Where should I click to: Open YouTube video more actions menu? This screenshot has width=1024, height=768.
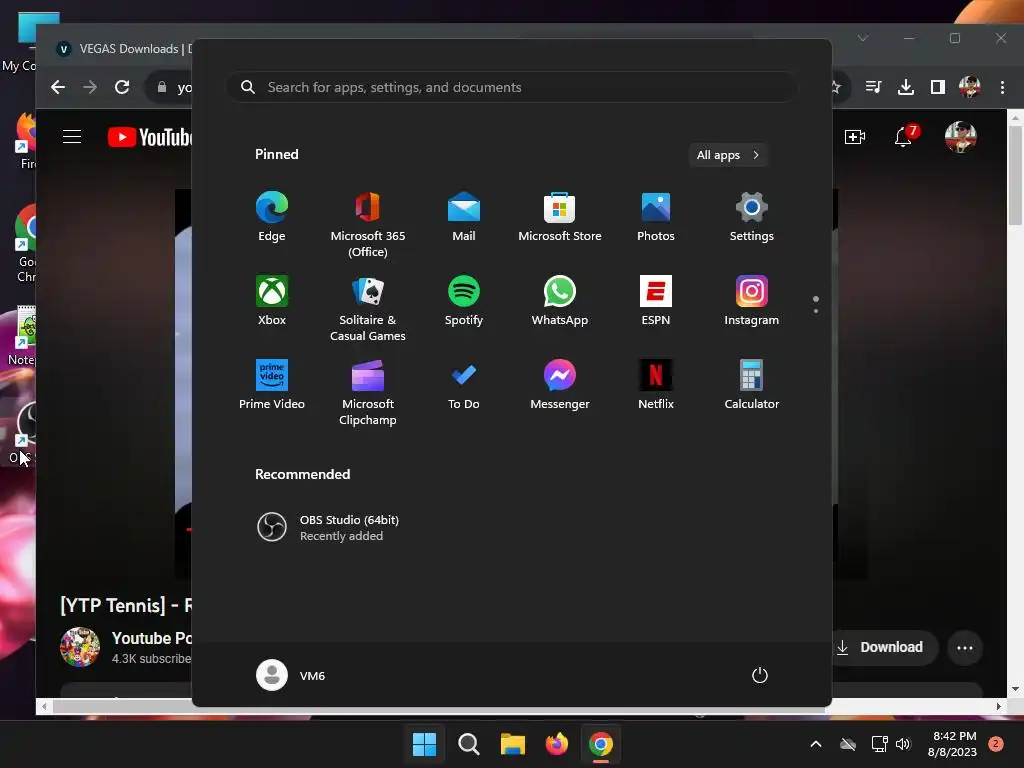pyautogui.click(x=965, y=647)
